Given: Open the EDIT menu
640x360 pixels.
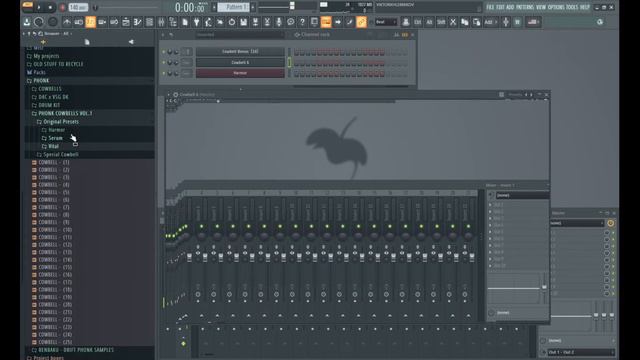Looking at the screenshot, I should point(500,7).
